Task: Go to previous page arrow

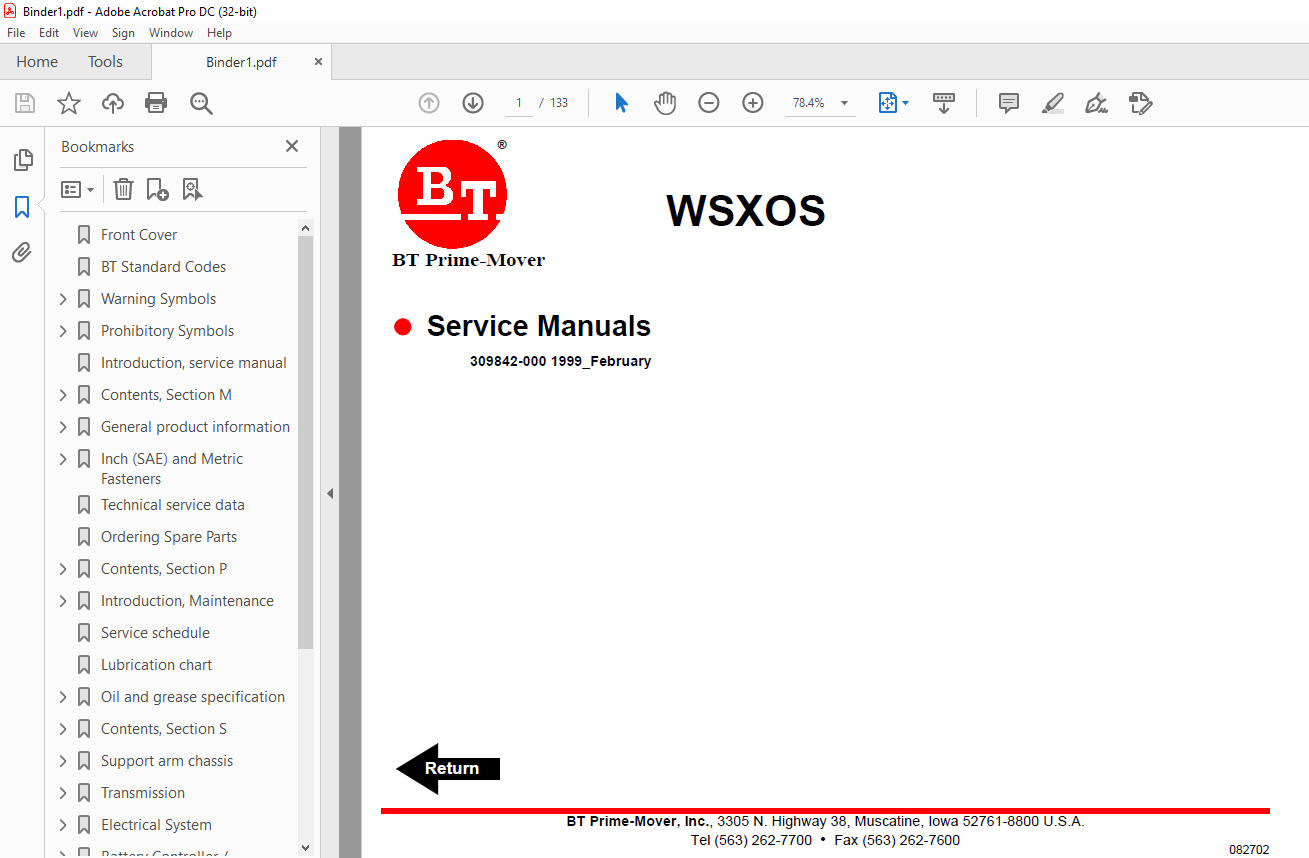Action: click(429, 103)
